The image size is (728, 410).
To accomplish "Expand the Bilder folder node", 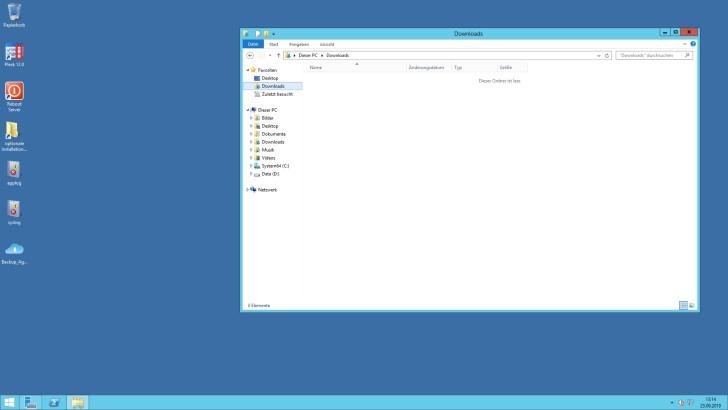I will tap(251, 118).
